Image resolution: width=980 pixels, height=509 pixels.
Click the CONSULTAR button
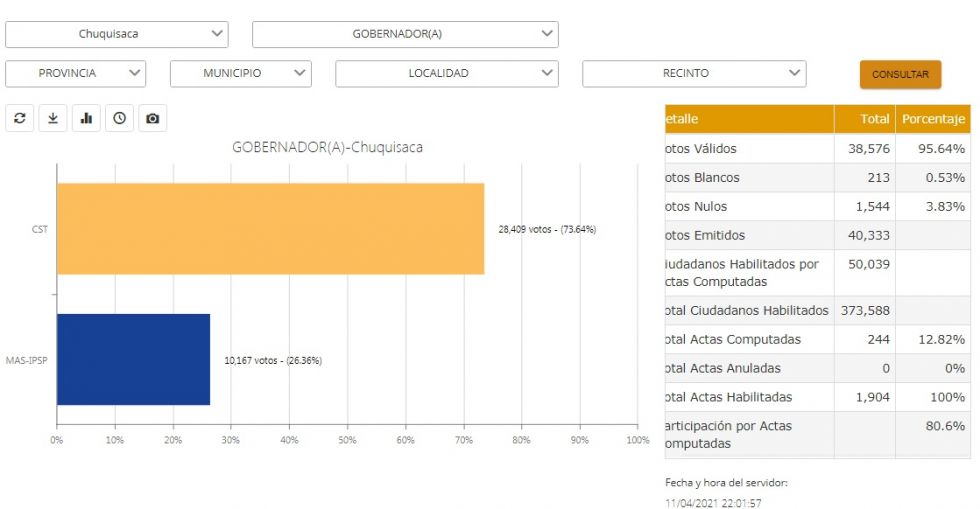pyautogui.click(x=901, y=74)
